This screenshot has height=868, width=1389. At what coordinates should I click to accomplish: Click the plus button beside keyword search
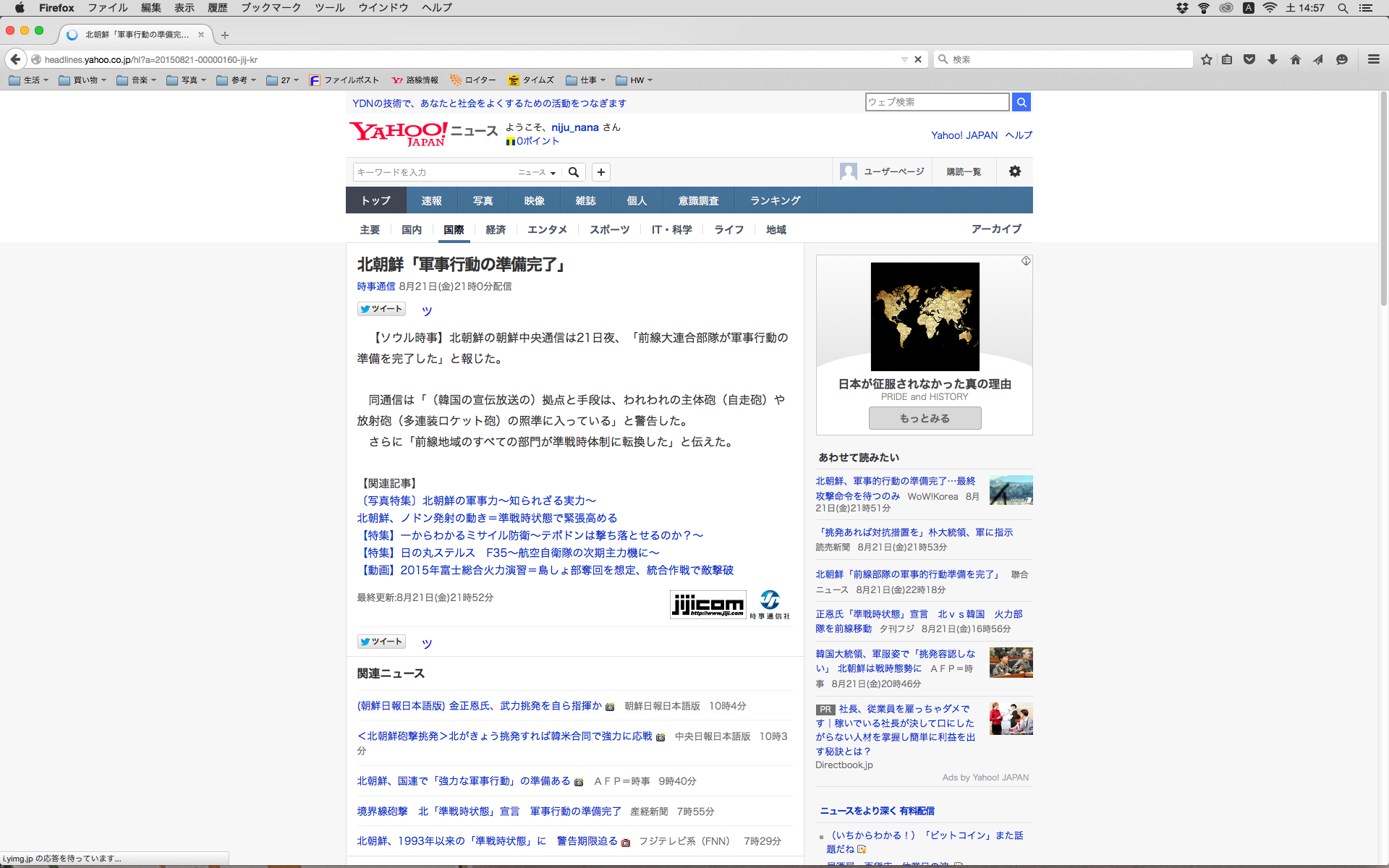600,172
